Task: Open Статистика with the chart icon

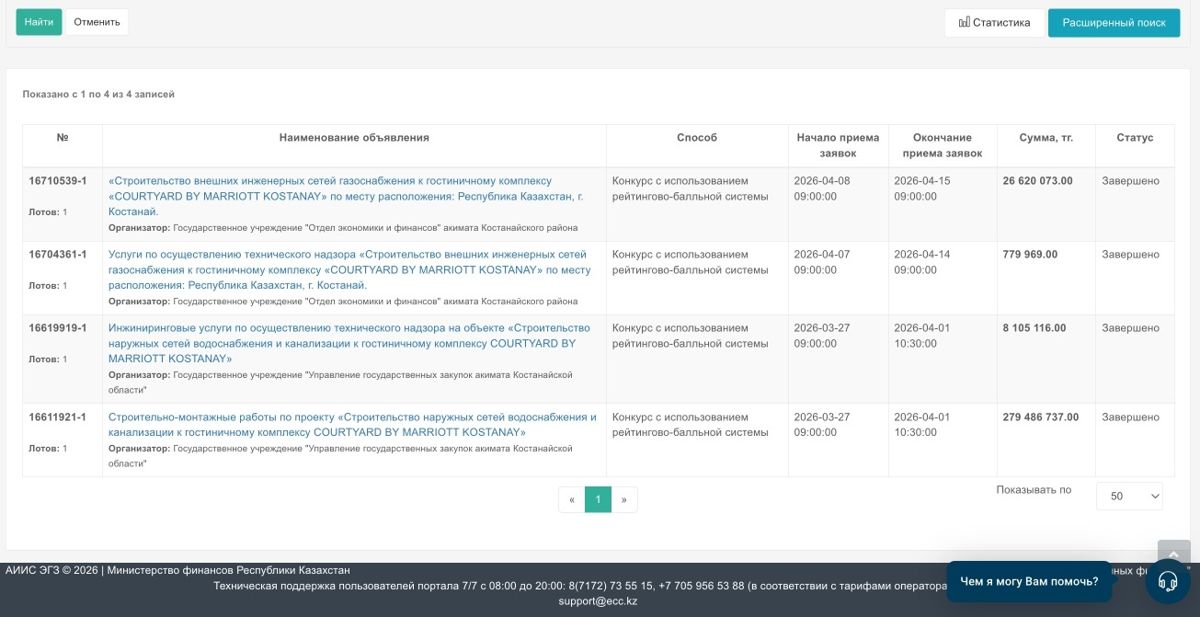Action: pos(993,23)
